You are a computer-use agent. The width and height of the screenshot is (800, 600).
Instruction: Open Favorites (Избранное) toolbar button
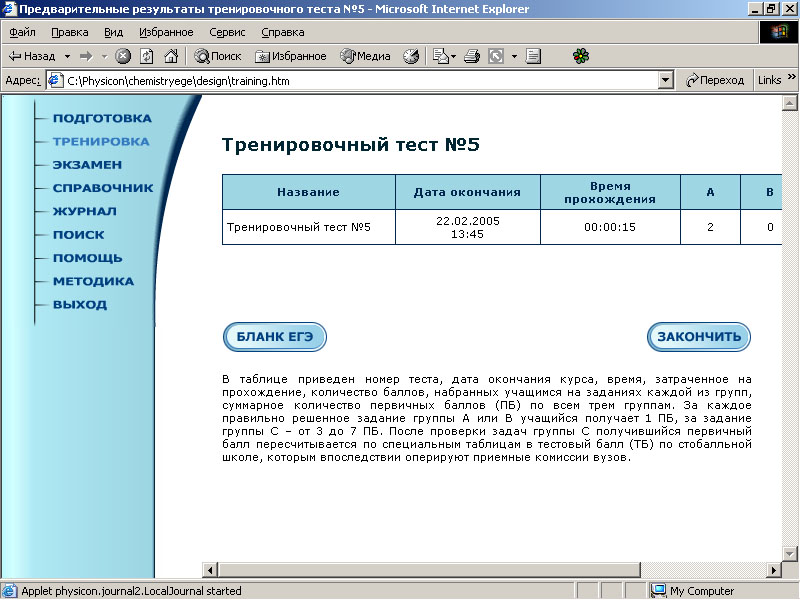291,56
